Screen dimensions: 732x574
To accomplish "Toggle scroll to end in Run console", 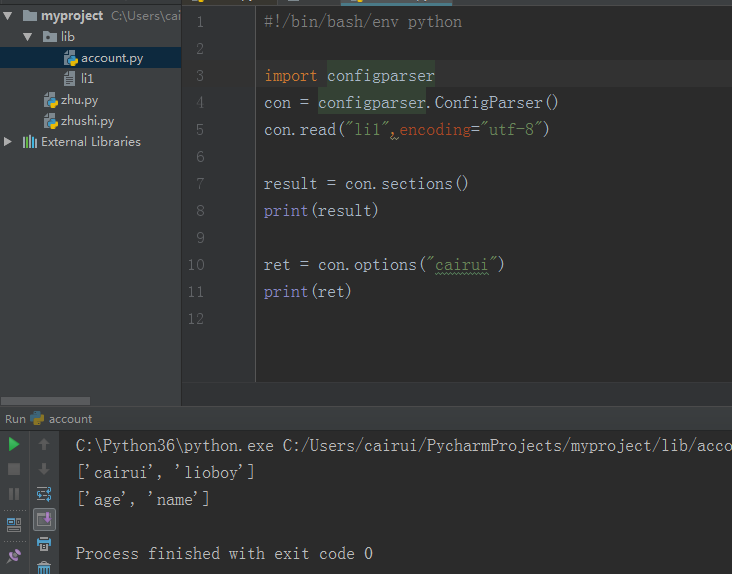I will tap(44, 519).
